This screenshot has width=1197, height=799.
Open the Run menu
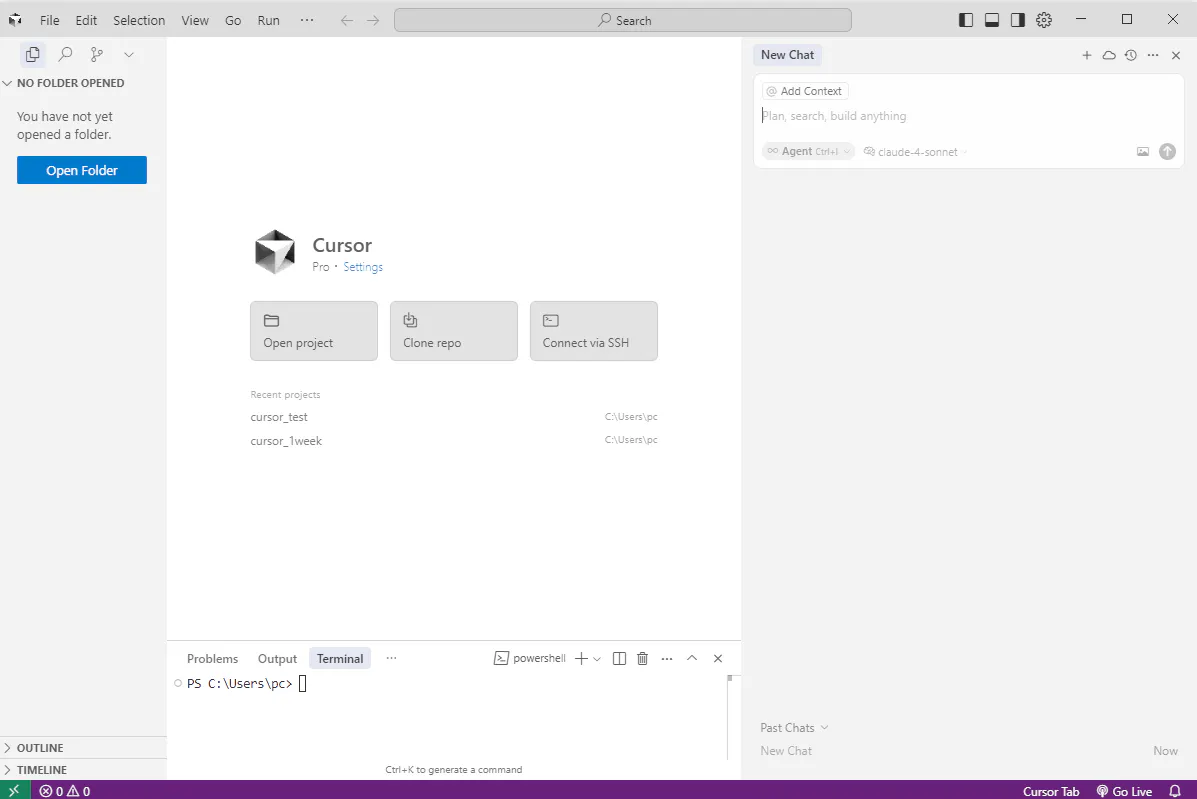[x=269, y=21]
